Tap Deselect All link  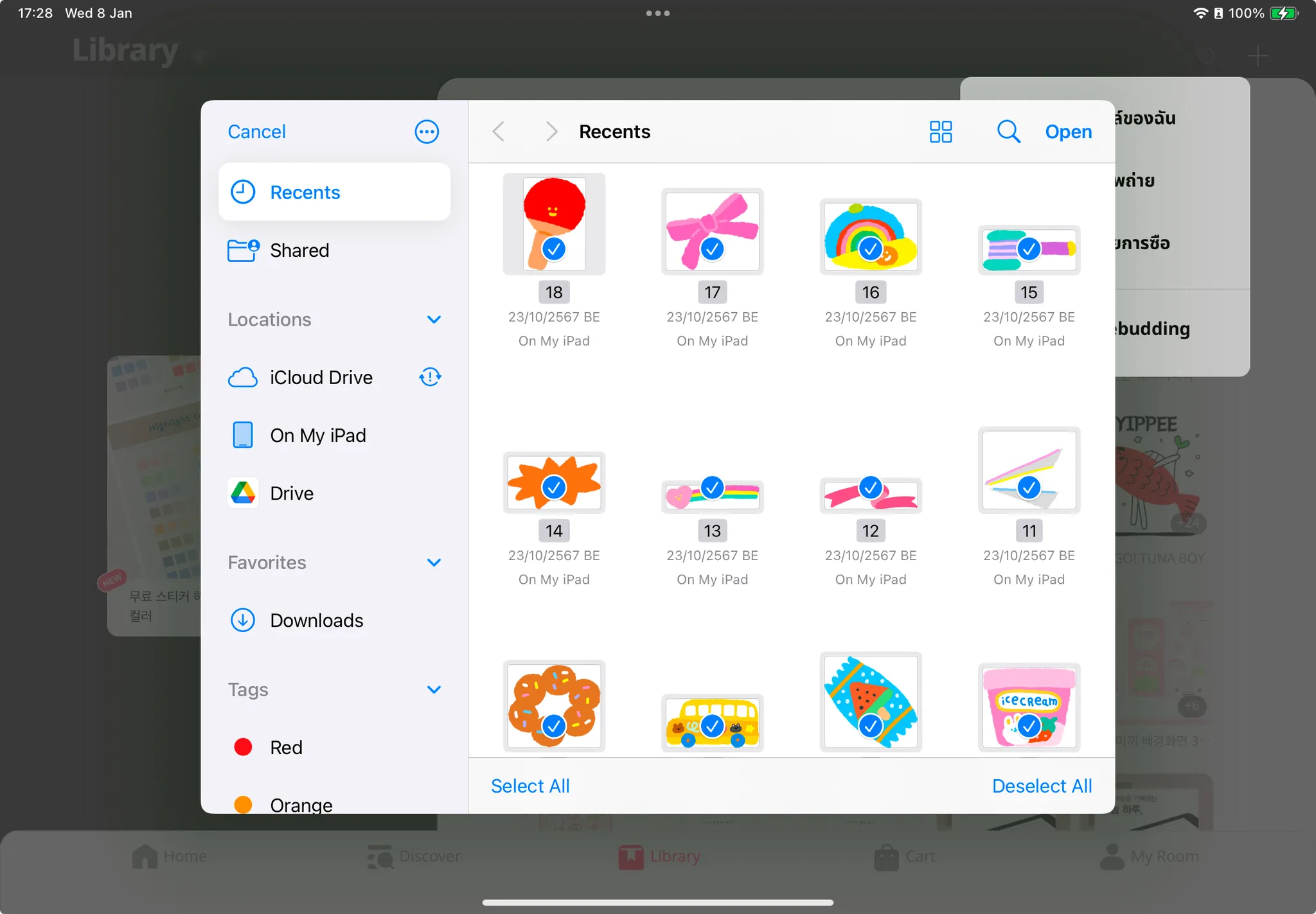(x=1042, y=786)
